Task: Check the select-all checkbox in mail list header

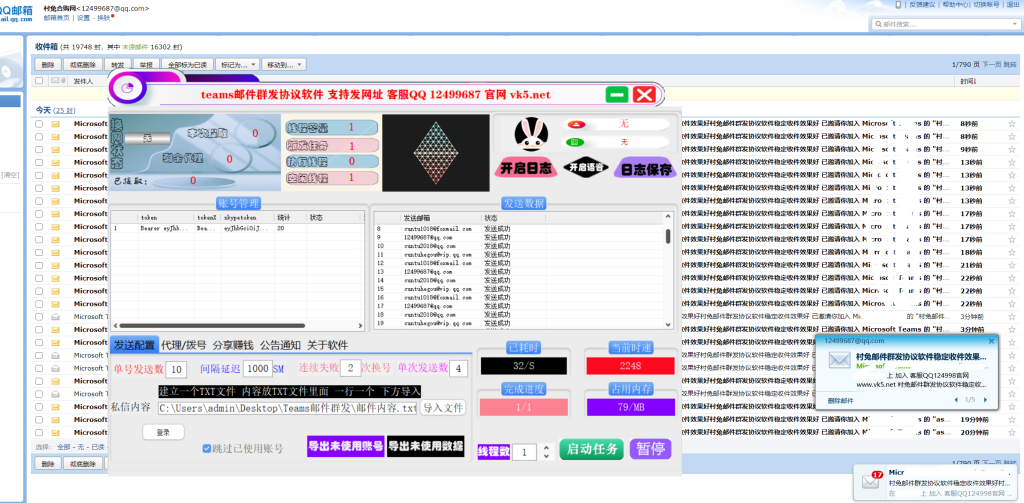Action: (x=39, y=81)
